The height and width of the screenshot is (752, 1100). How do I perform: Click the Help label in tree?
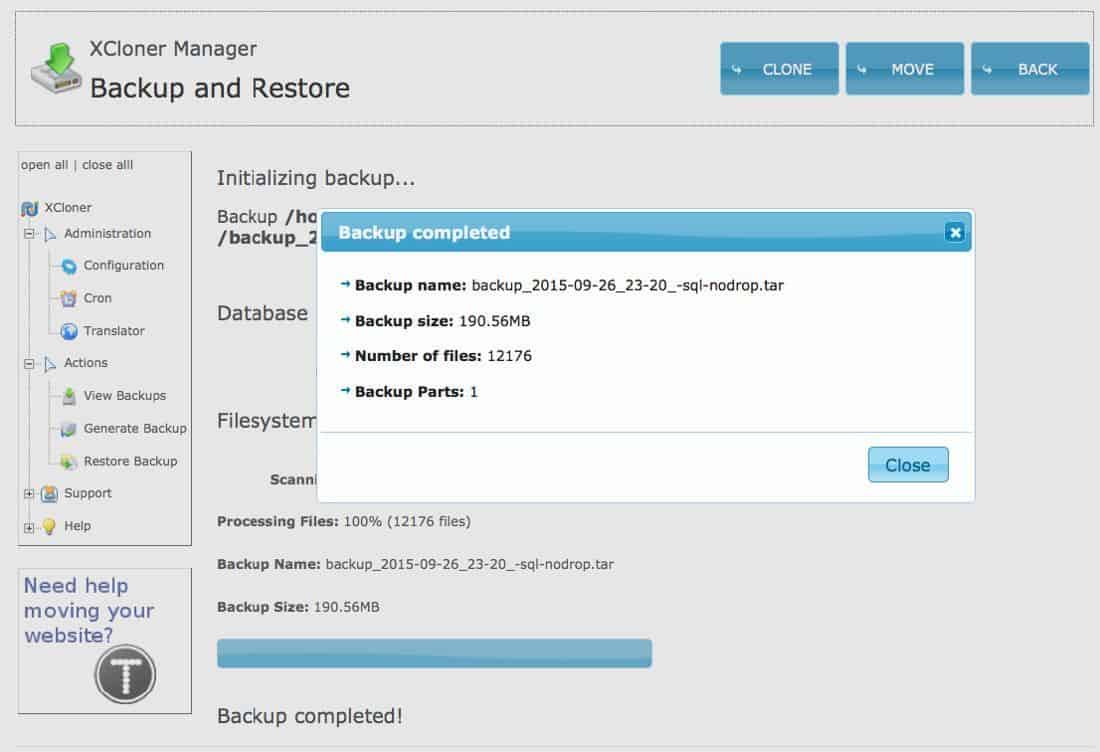pyautogui.click(x=77, y=525)
